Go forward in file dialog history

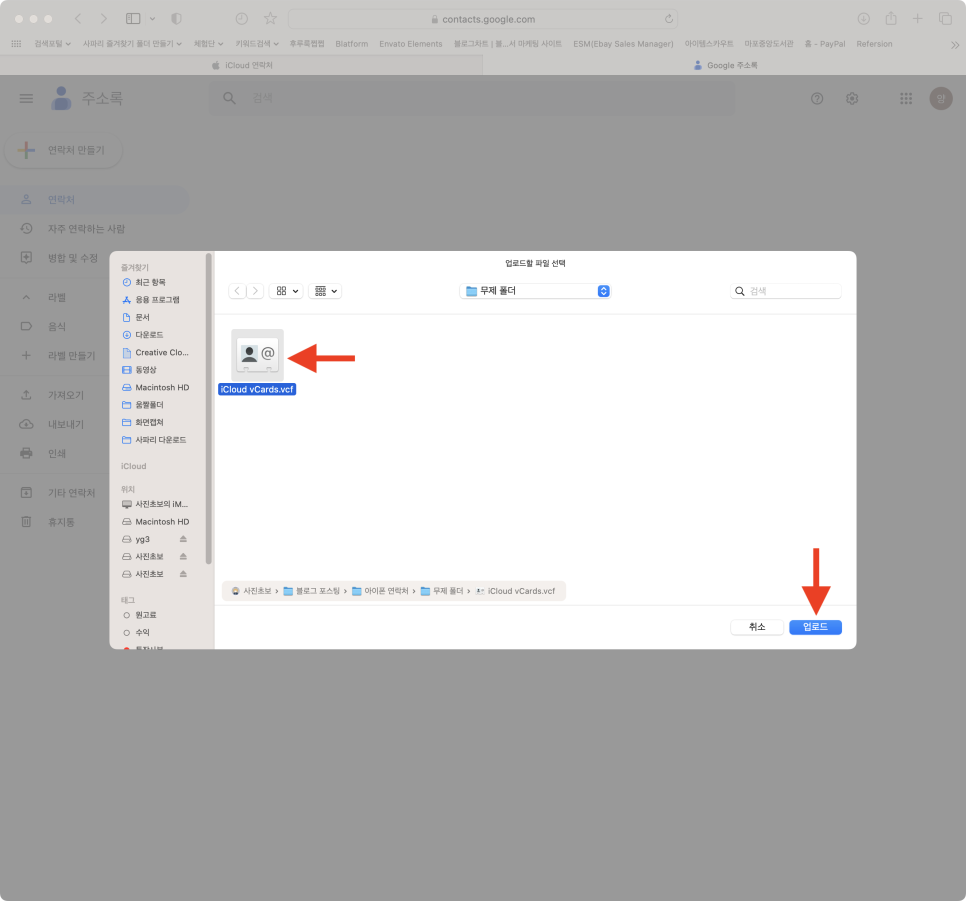click(x=255, y=291)
